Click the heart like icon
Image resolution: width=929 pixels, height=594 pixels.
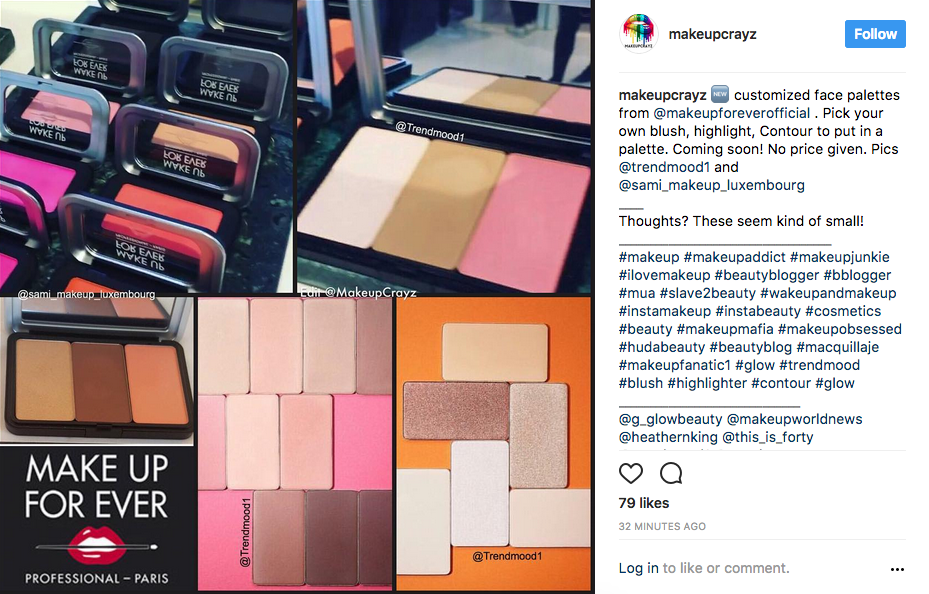[x=630, y=474]
